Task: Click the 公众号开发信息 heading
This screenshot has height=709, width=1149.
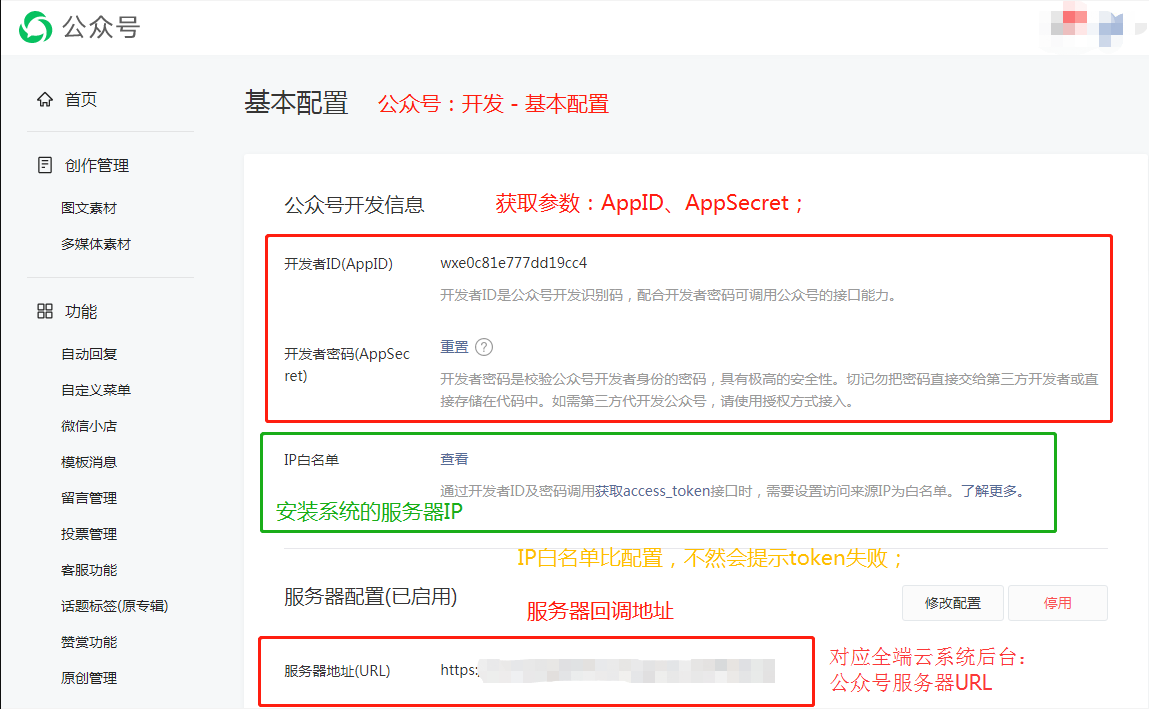Action: pos(355,204)
